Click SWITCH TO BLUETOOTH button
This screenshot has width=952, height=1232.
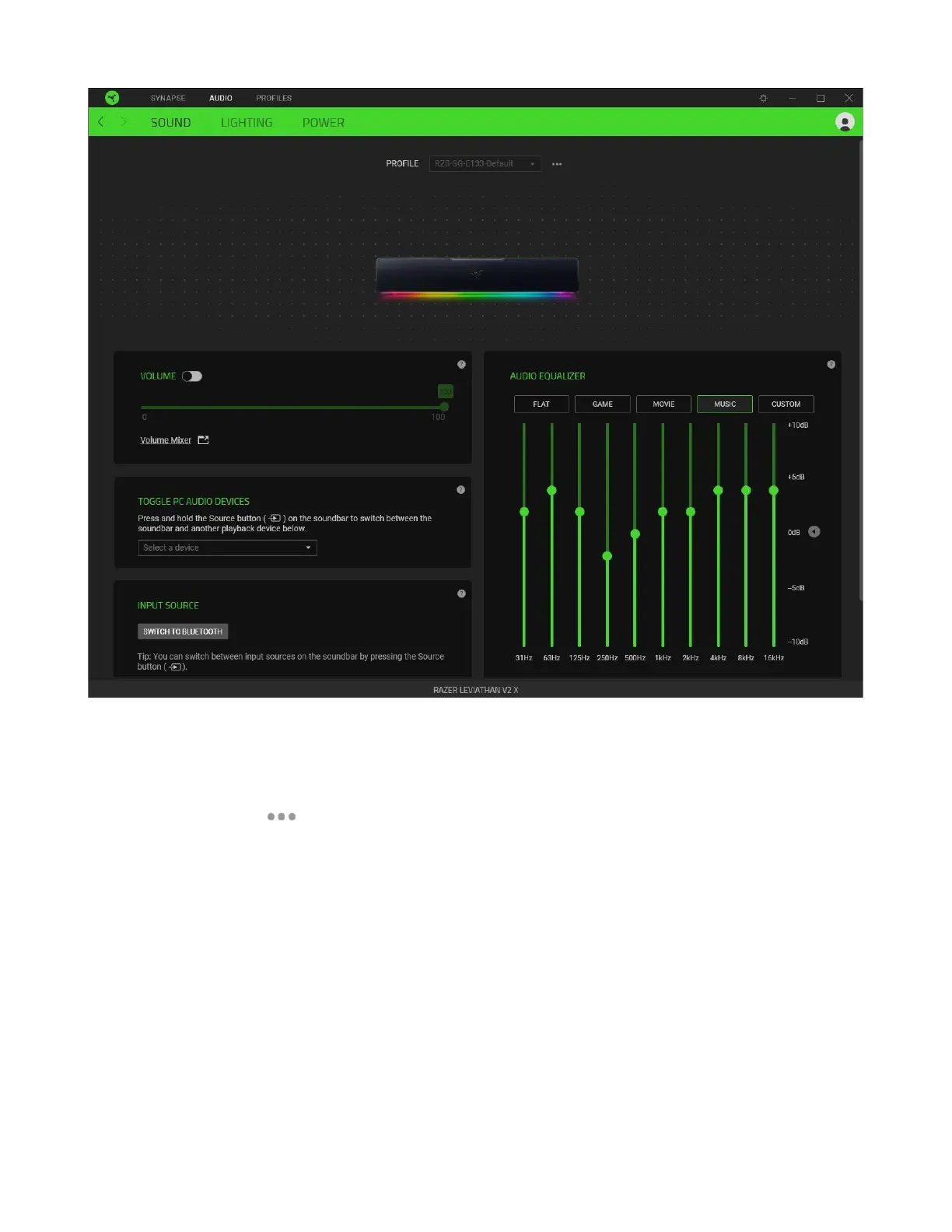[183, 632]
